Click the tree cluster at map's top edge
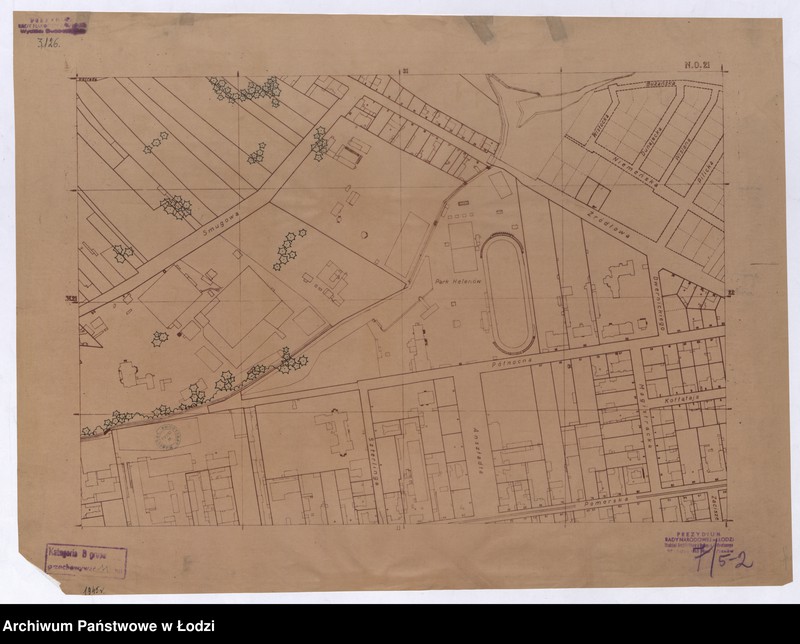The width and height of the screenshot is (800, 644). [245, 91]
